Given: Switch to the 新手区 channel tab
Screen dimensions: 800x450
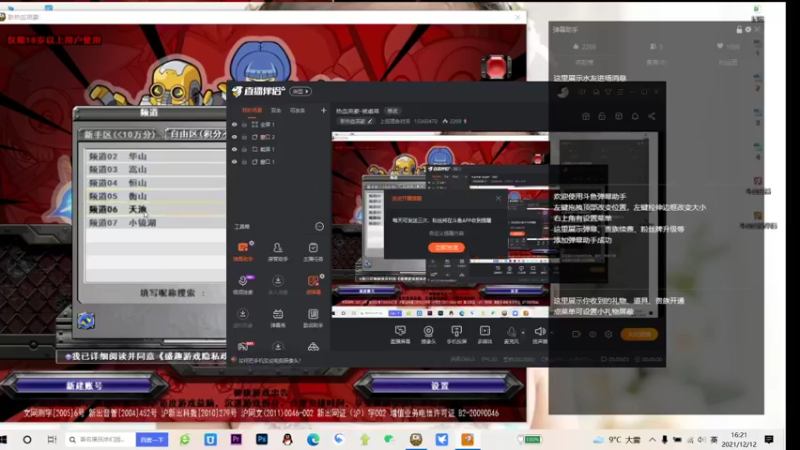Looking at the screenshot, I should coord(120,134).
